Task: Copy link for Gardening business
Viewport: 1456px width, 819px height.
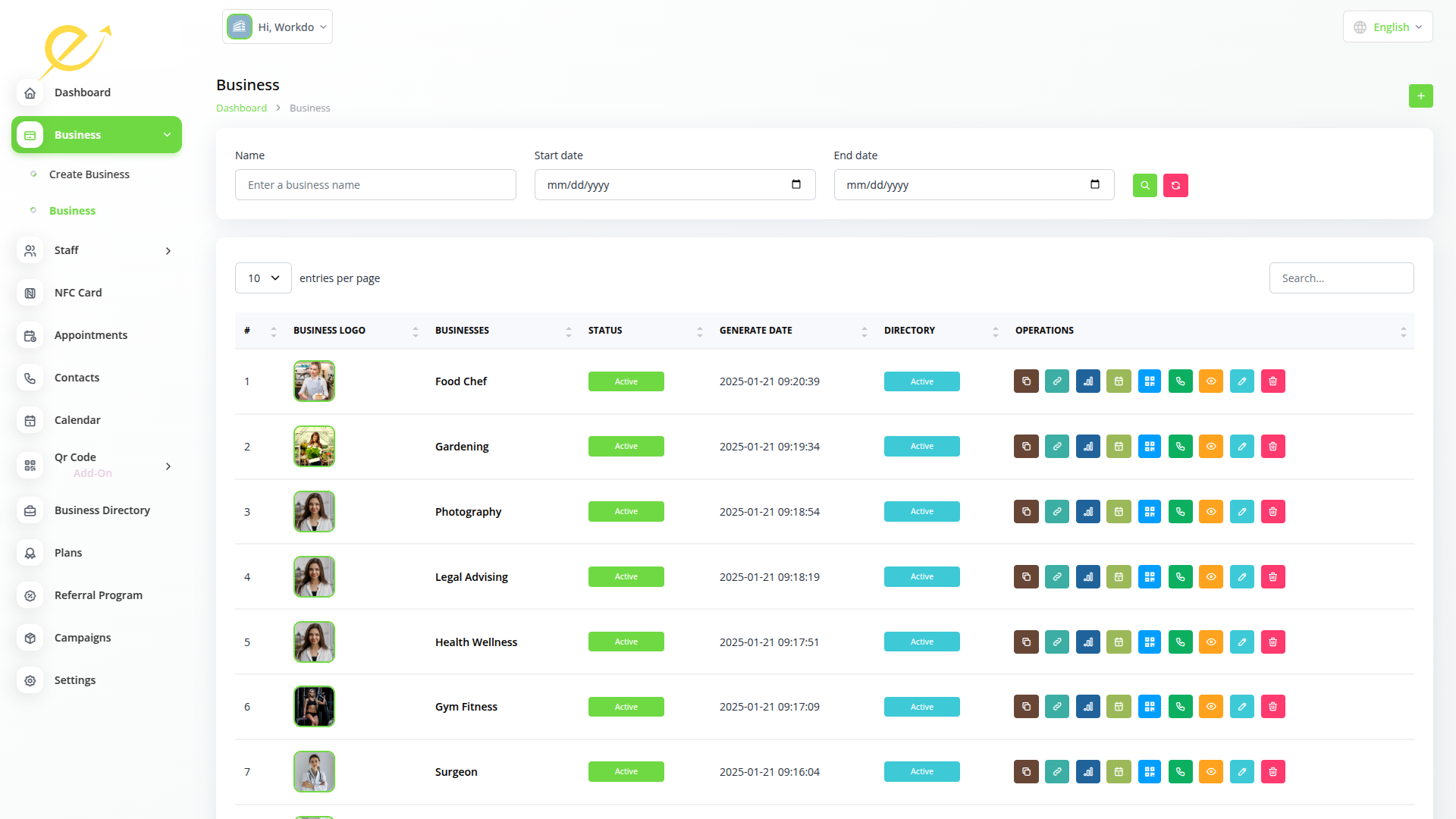Action: click(1057, 447)
